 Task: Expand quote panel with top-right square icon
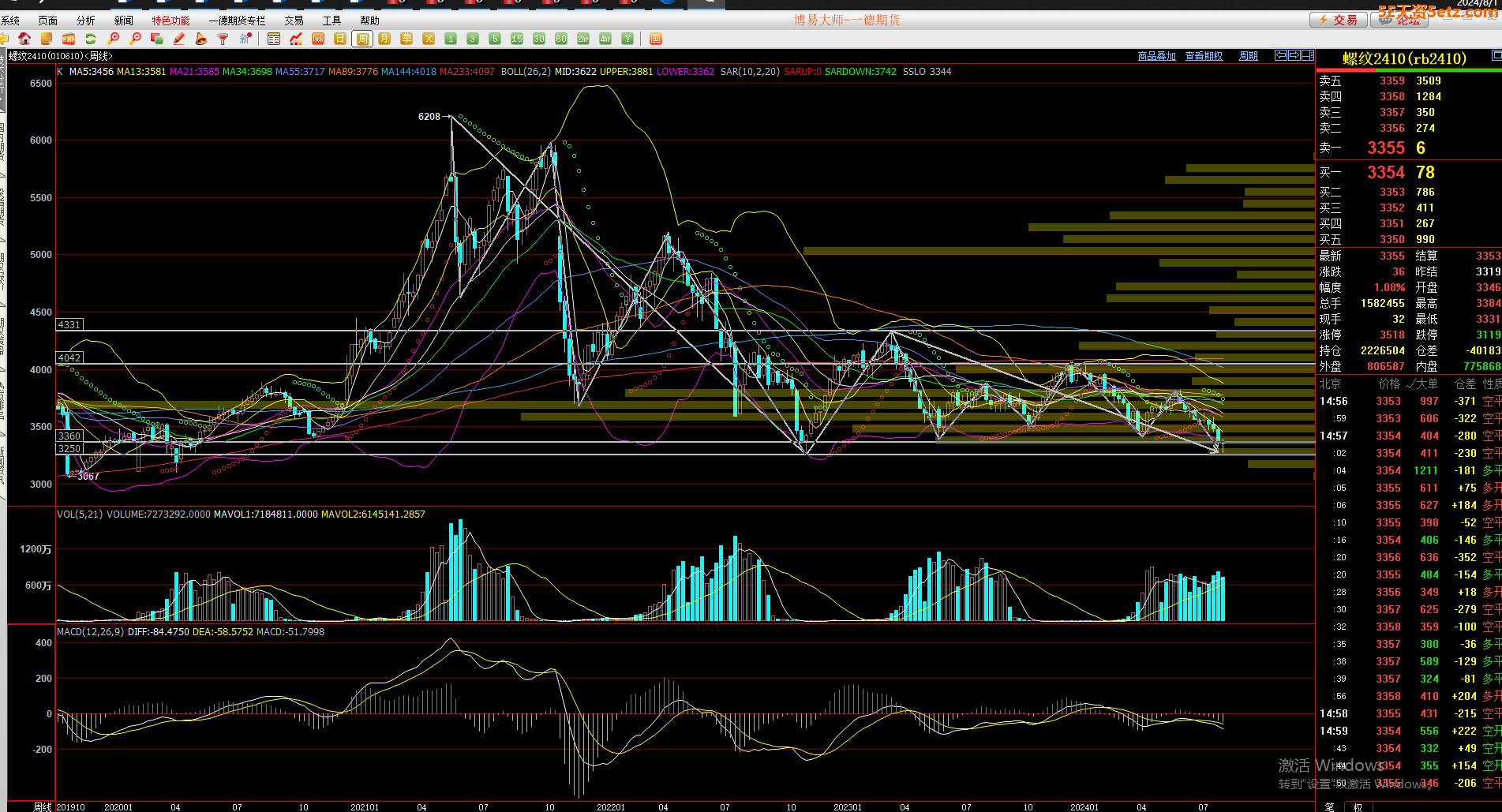(1496, 56)
